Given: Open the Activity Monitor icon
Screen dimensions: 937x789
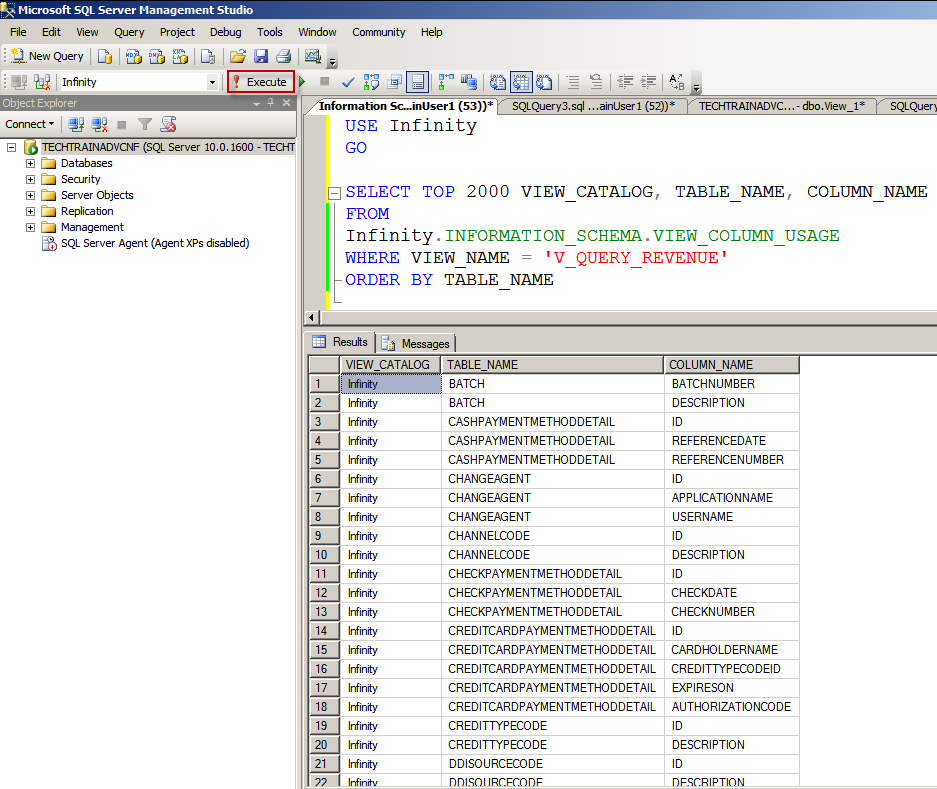Looking at the screenshot, I should (x=313, y=56).
